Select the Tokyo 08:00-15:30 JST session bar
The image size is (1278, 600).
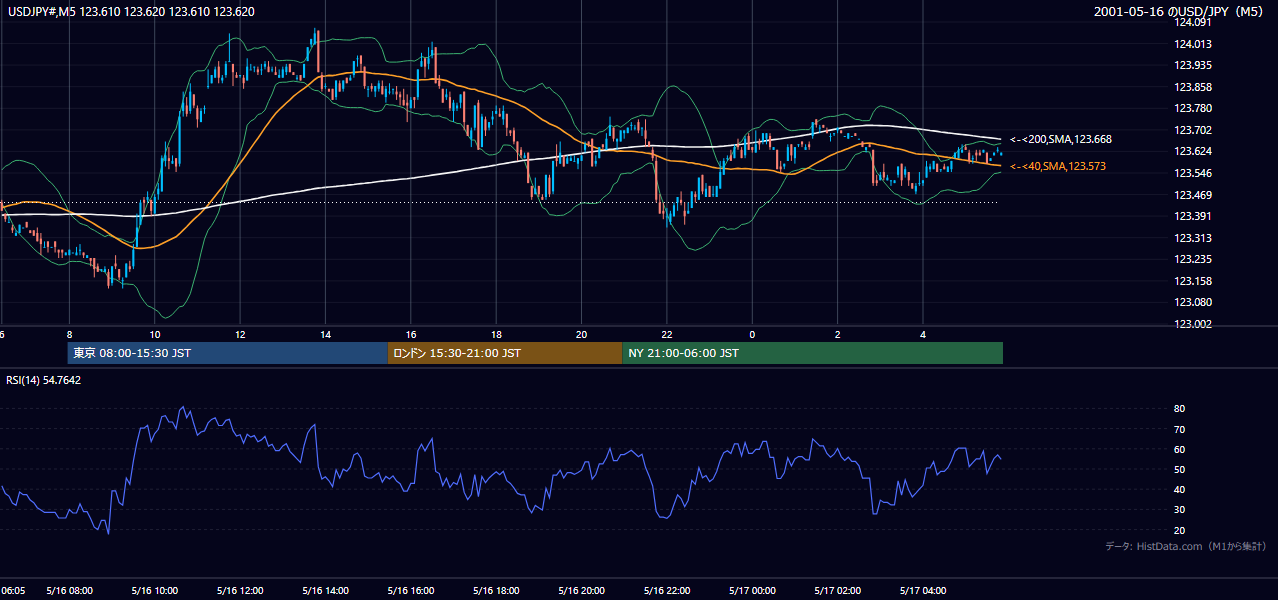227,353
